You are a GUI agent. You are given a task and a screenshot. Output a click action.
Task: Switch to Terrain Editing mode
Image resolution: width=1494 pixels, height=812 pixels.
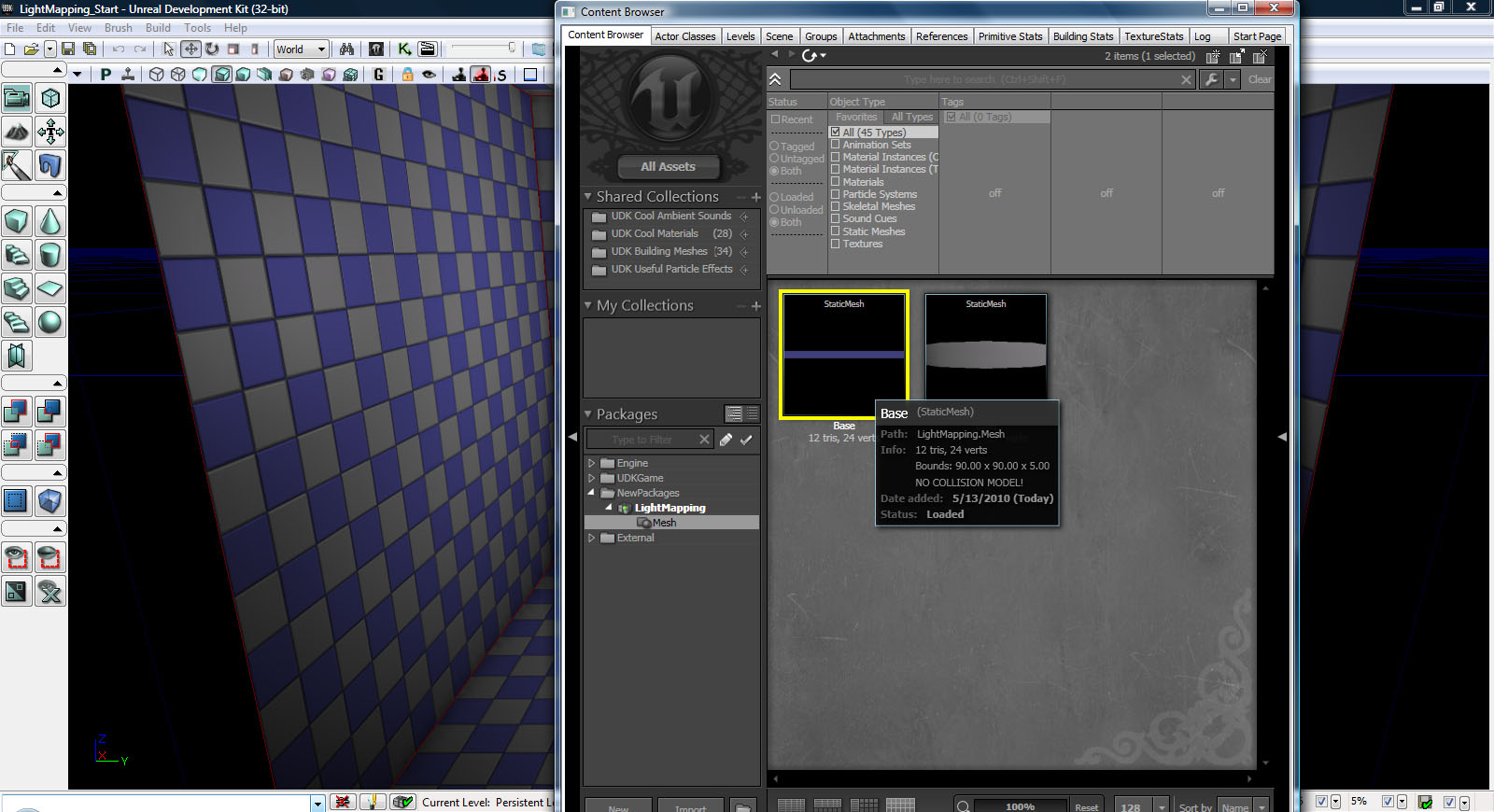pyautogui.click(x=17, y=132)
